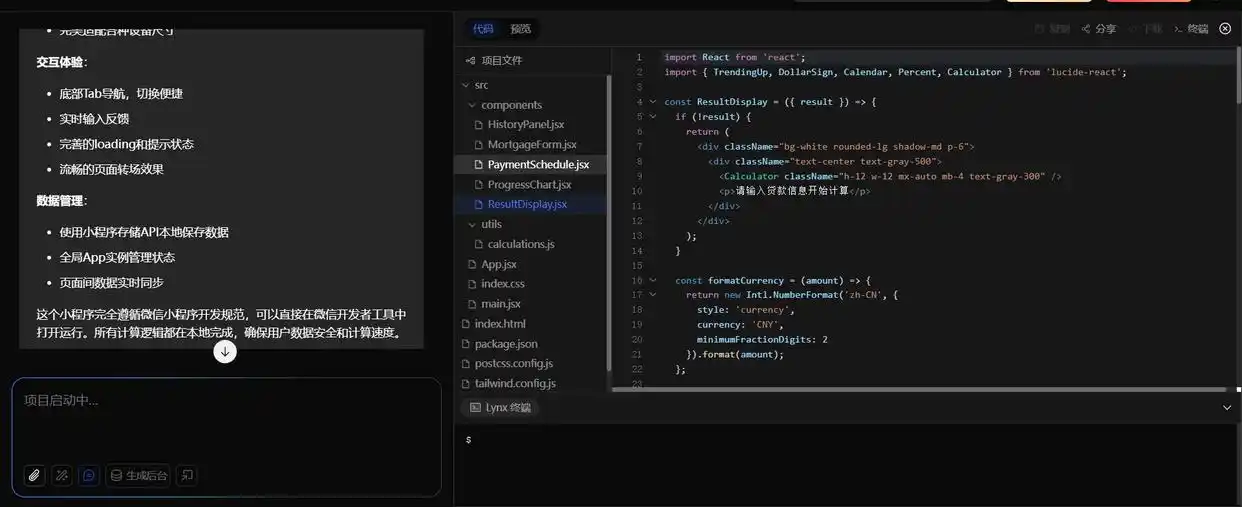
Task: Collapse the components folder chevron
Action: point(472,105)
